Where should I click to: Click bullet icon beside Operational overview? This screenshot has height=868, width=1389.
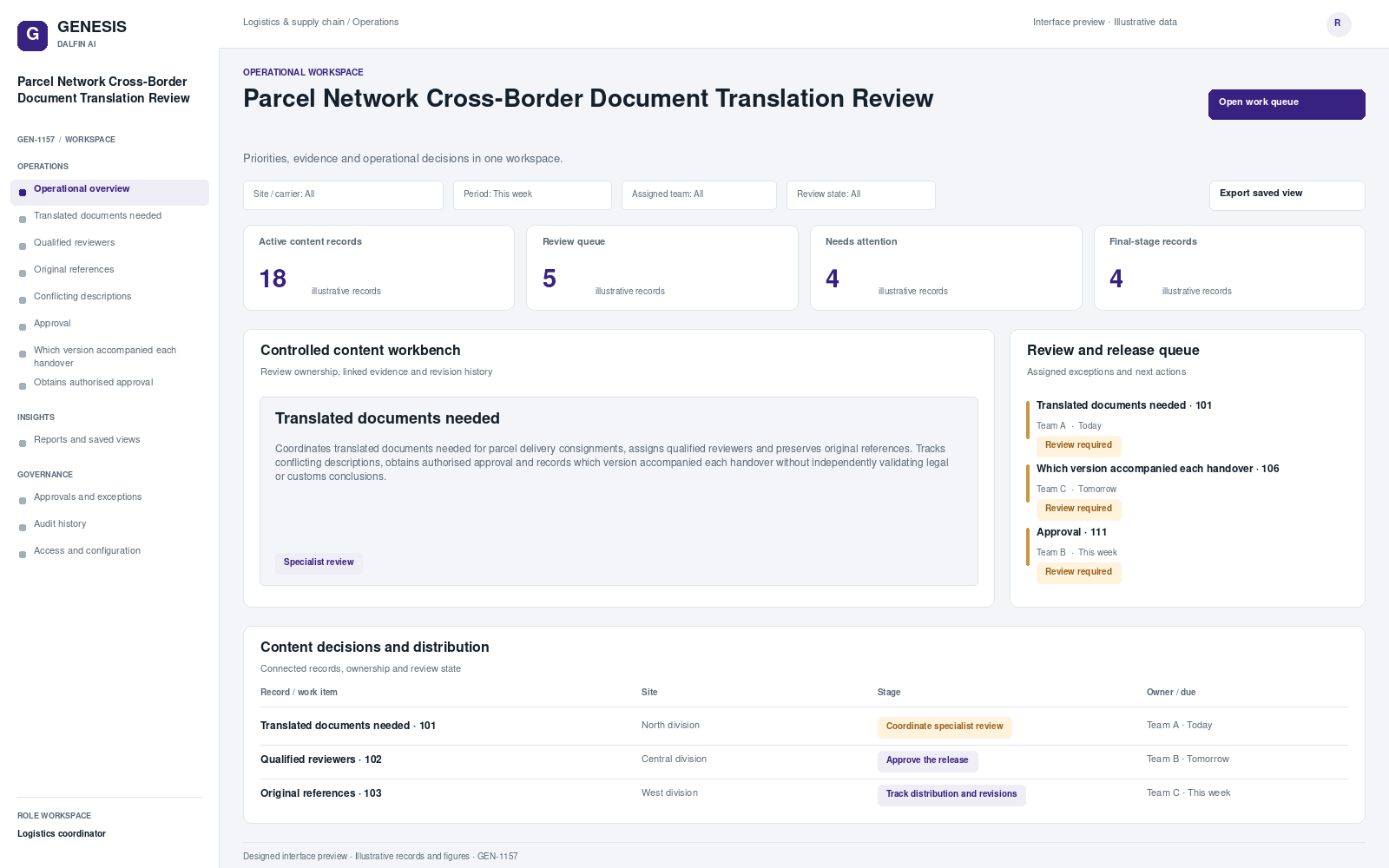pos(23,193)
